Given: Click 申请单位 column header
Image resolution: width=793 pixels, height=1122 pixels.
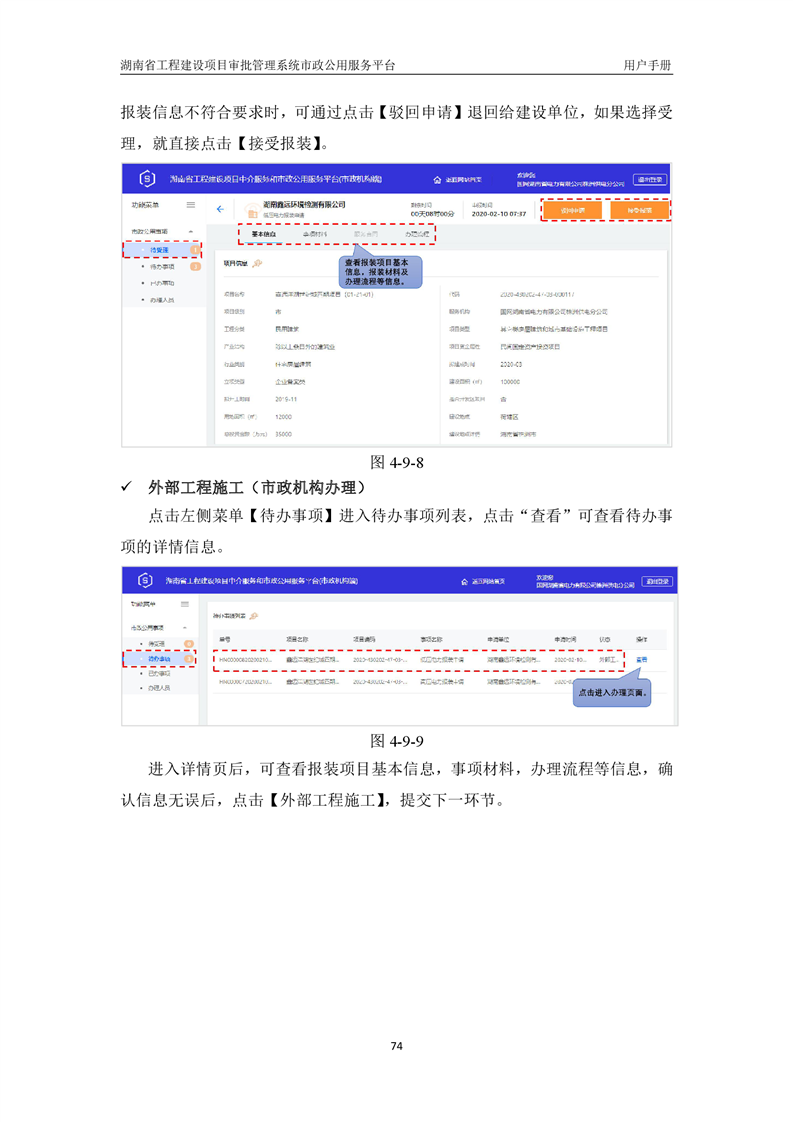Looking at the screenshot, I should [x=498, y=639].
